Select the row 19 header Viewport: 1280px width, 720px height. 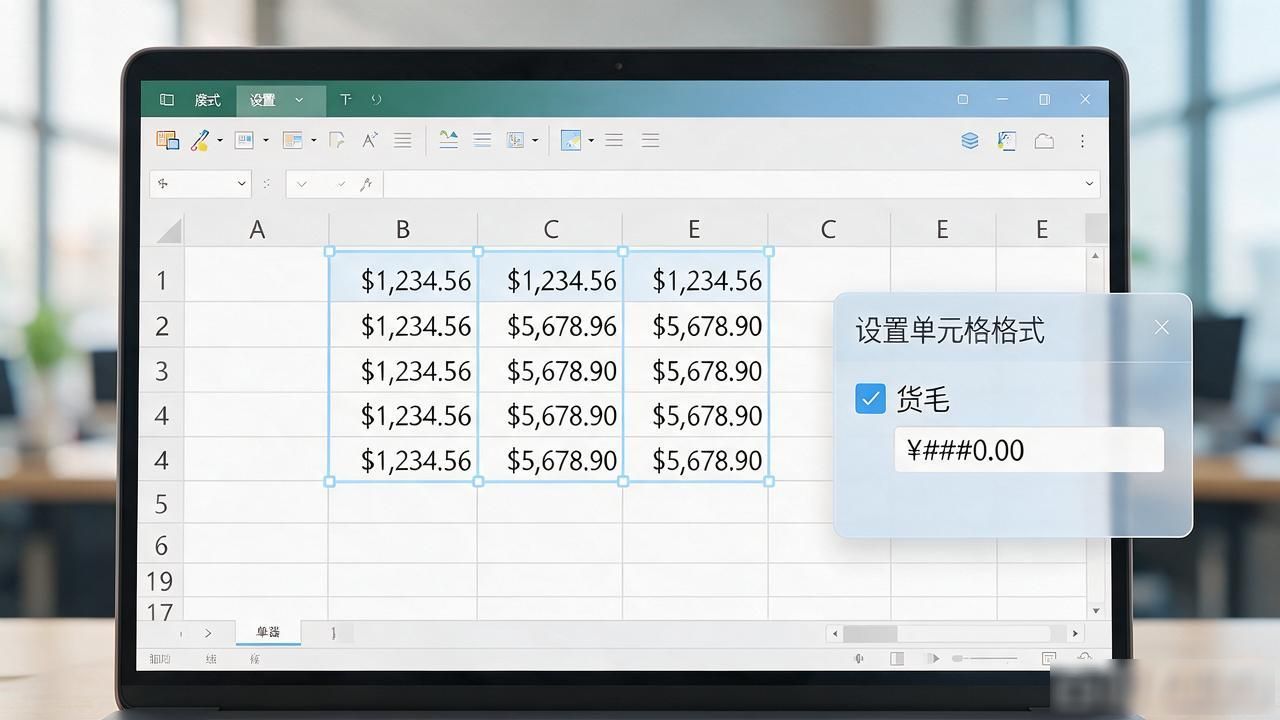(160, 581)
